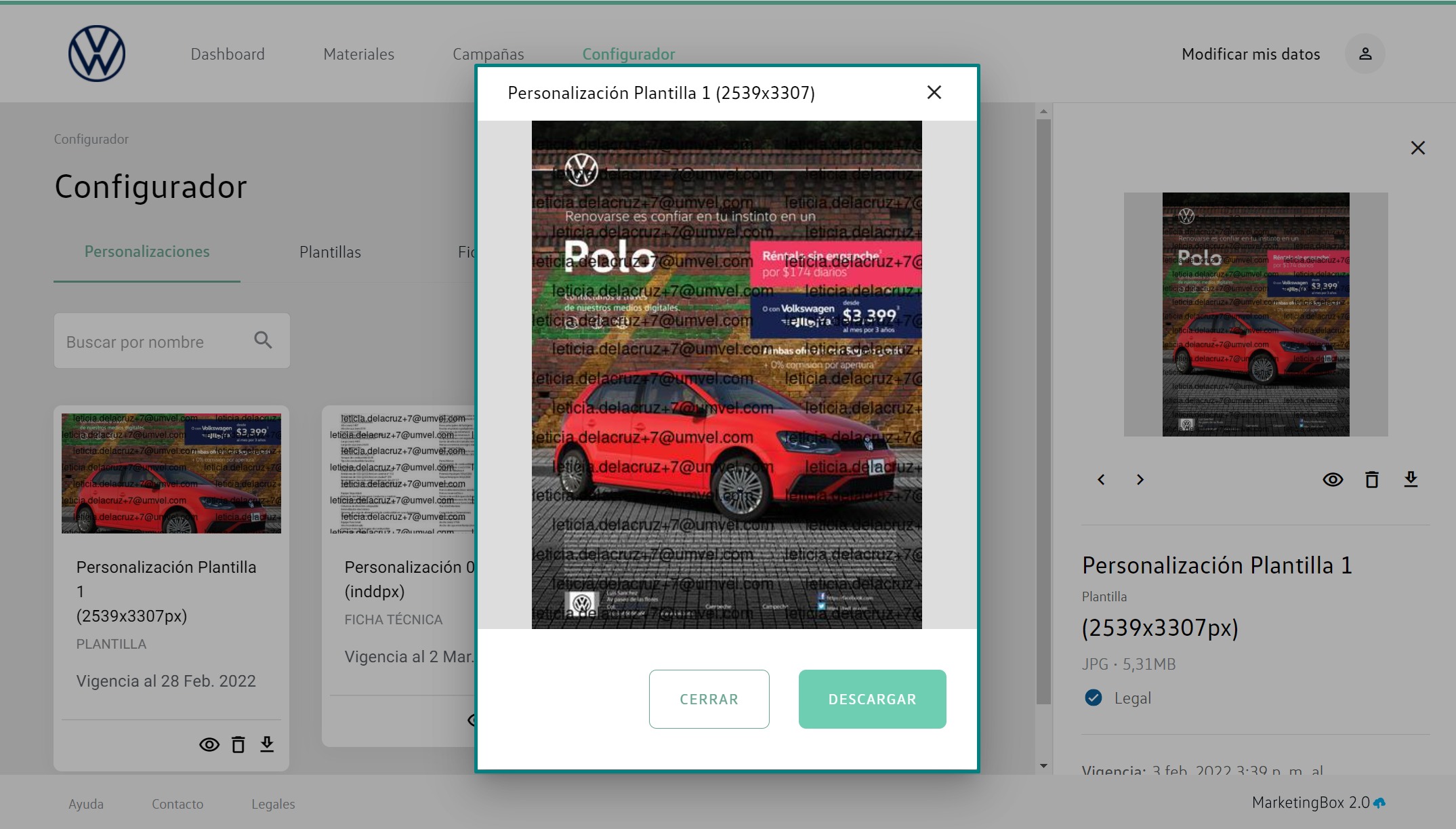Open the user profile icon
1456x829 pixels.
coord(1365,54)
